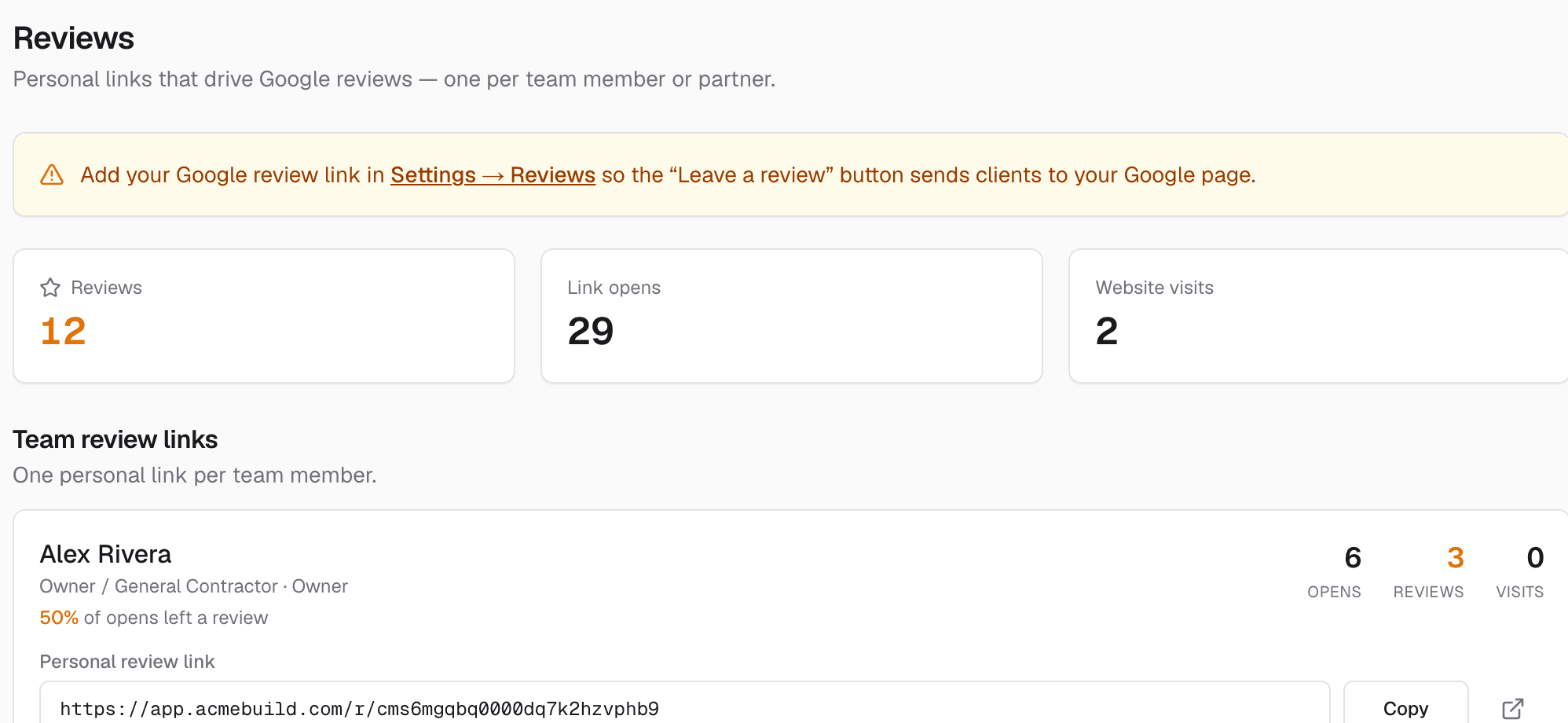Click Alex Rivera's 3 reviews stat

[1455, 557]
